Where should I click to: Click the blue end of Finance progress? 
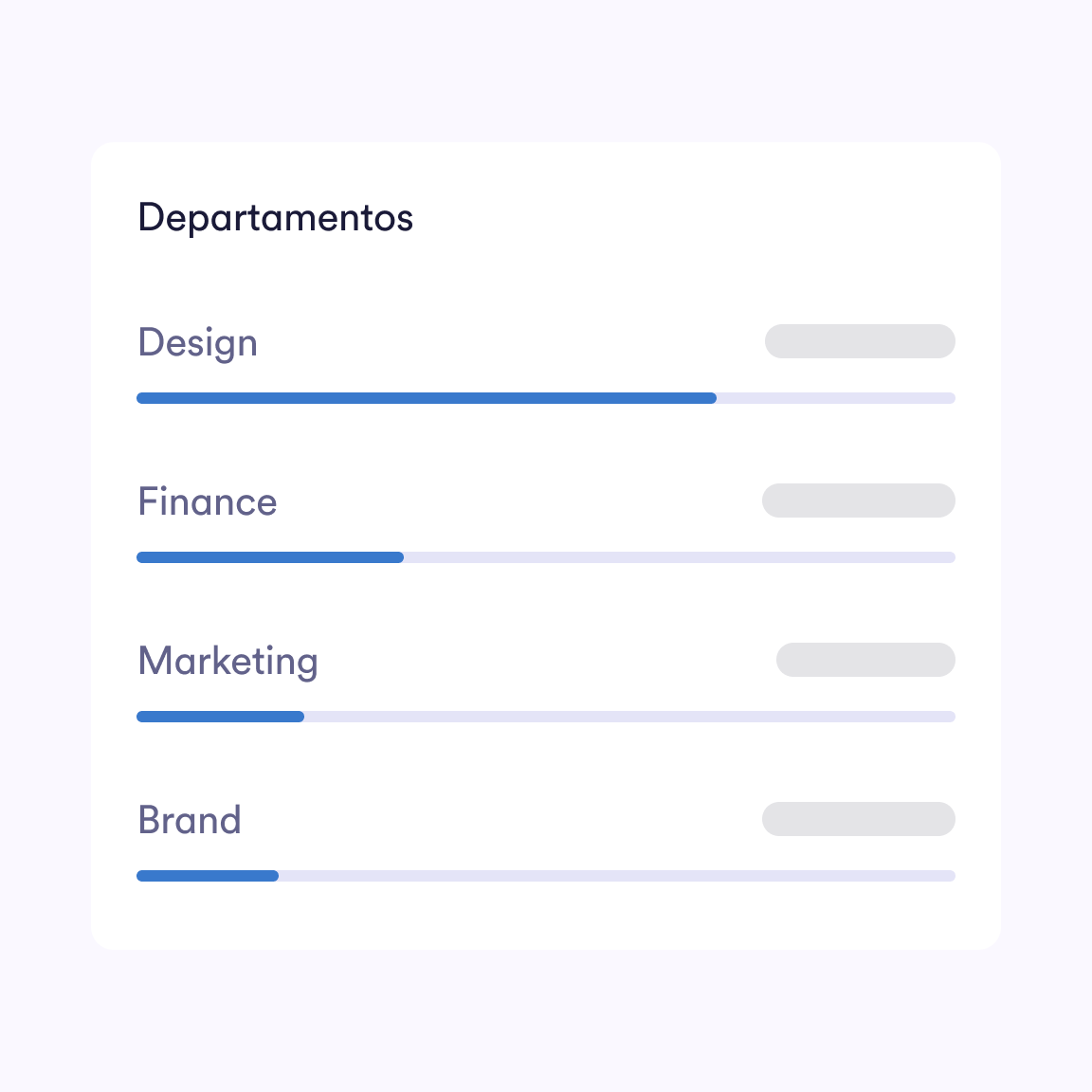(399, 557)
